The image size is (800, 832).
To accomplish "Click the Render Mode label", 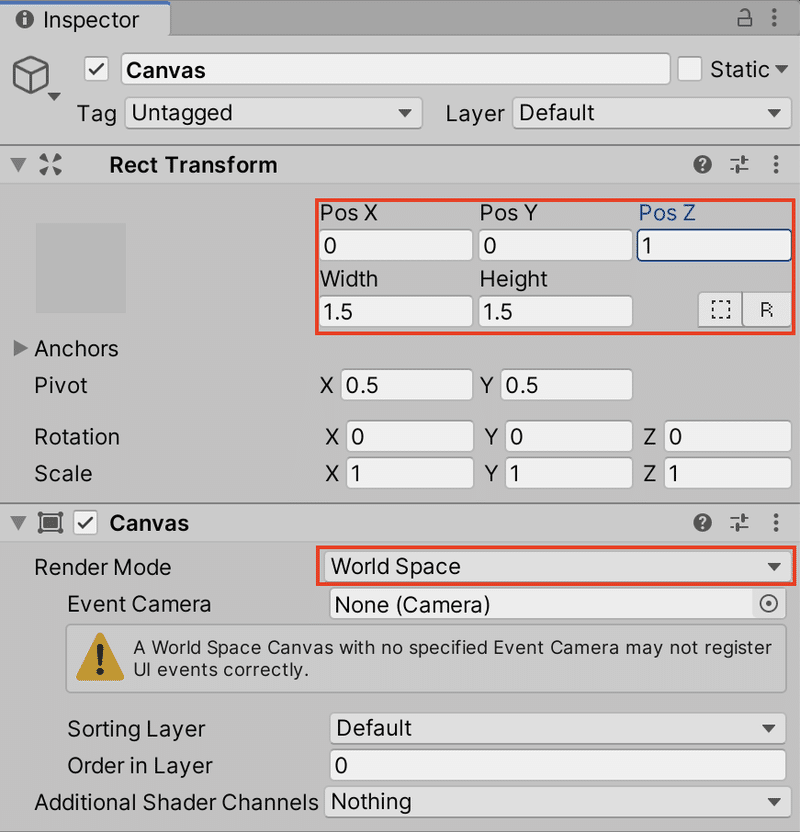I will [x=103, y=567].
